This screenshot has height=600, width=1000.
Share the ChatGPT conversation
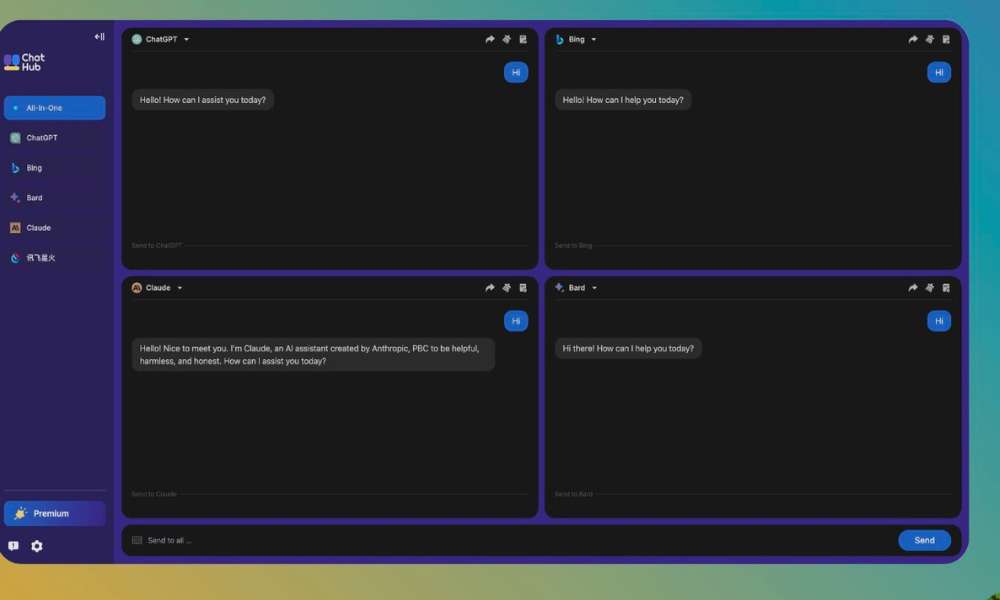click(490, 40)
